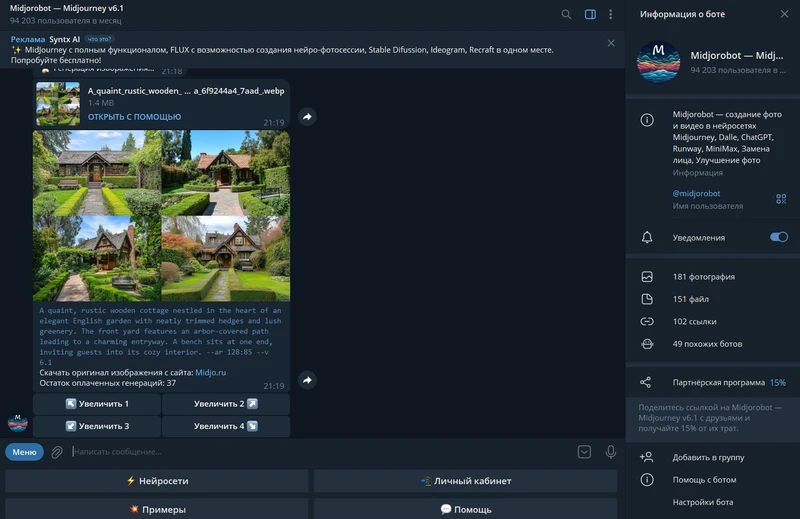
Task: Click the attachment paperclip icon
Action: 57,452
